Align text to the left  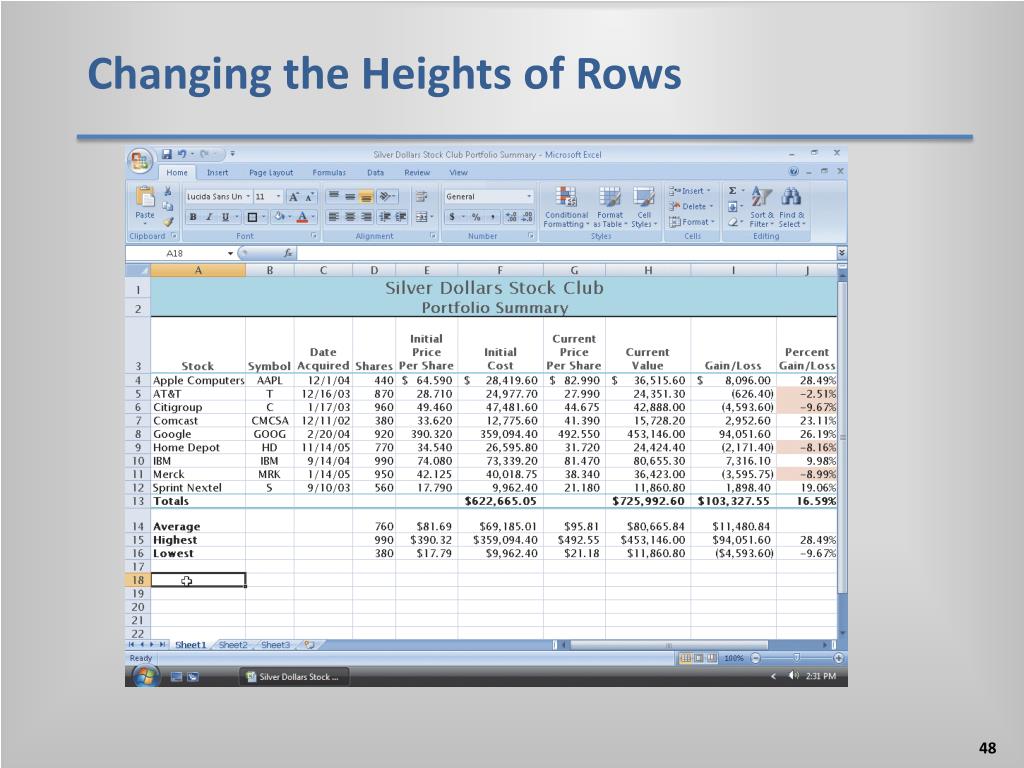click(334, 217)
